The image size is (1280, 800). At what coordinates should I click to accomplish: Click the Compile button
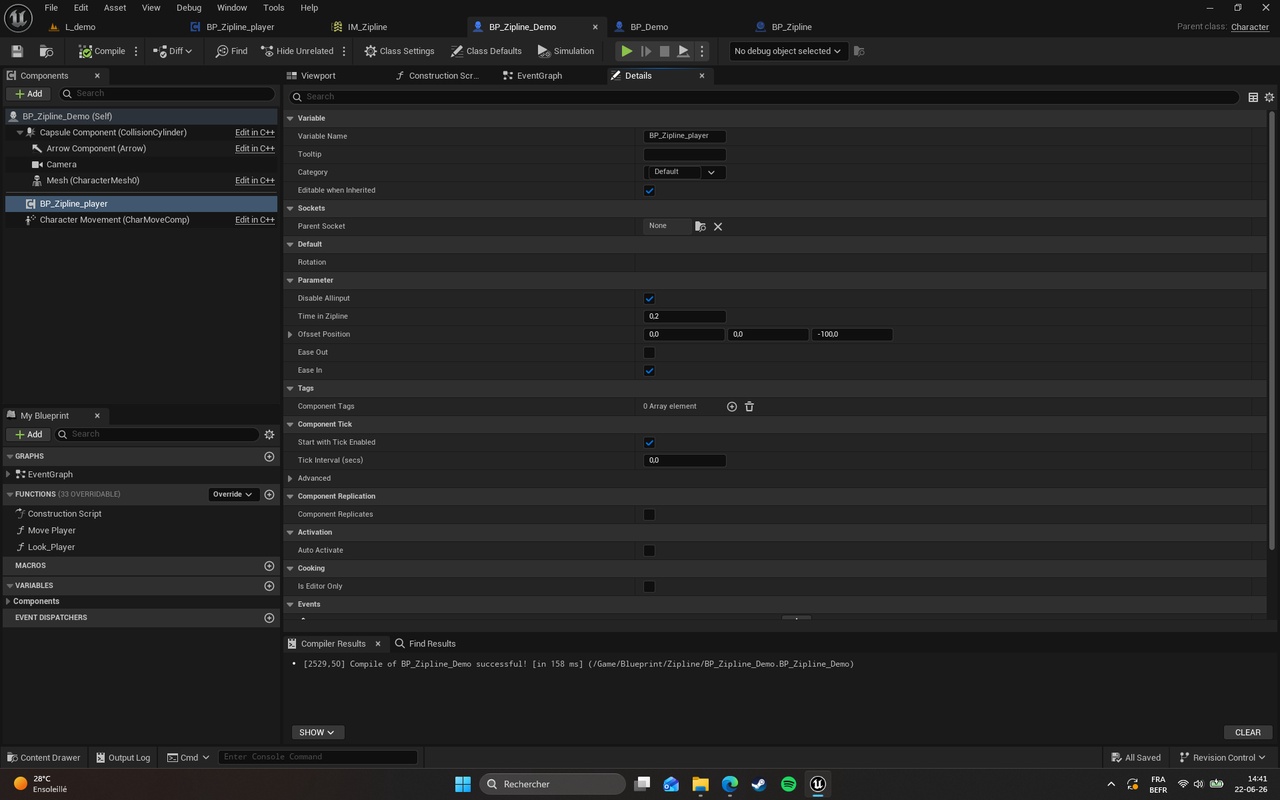point(102,51)
